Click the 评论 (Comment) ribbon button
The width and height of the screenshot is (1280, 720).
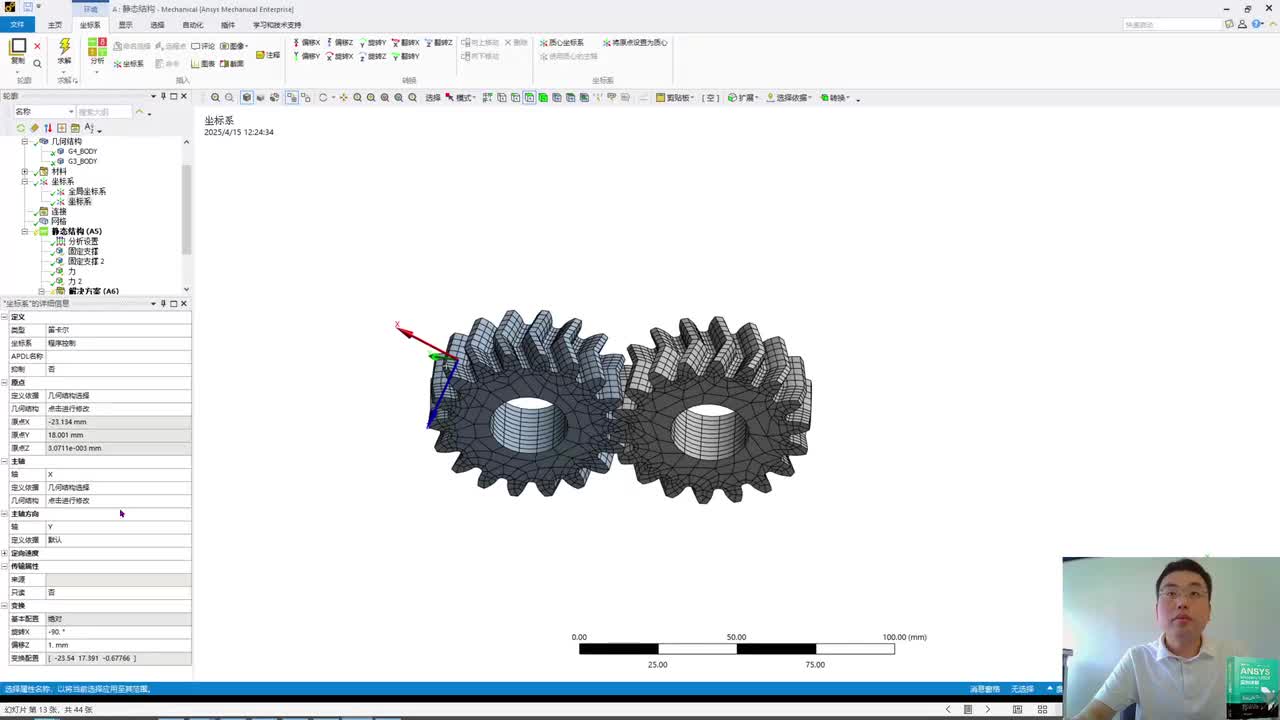[x=203, y=46]
